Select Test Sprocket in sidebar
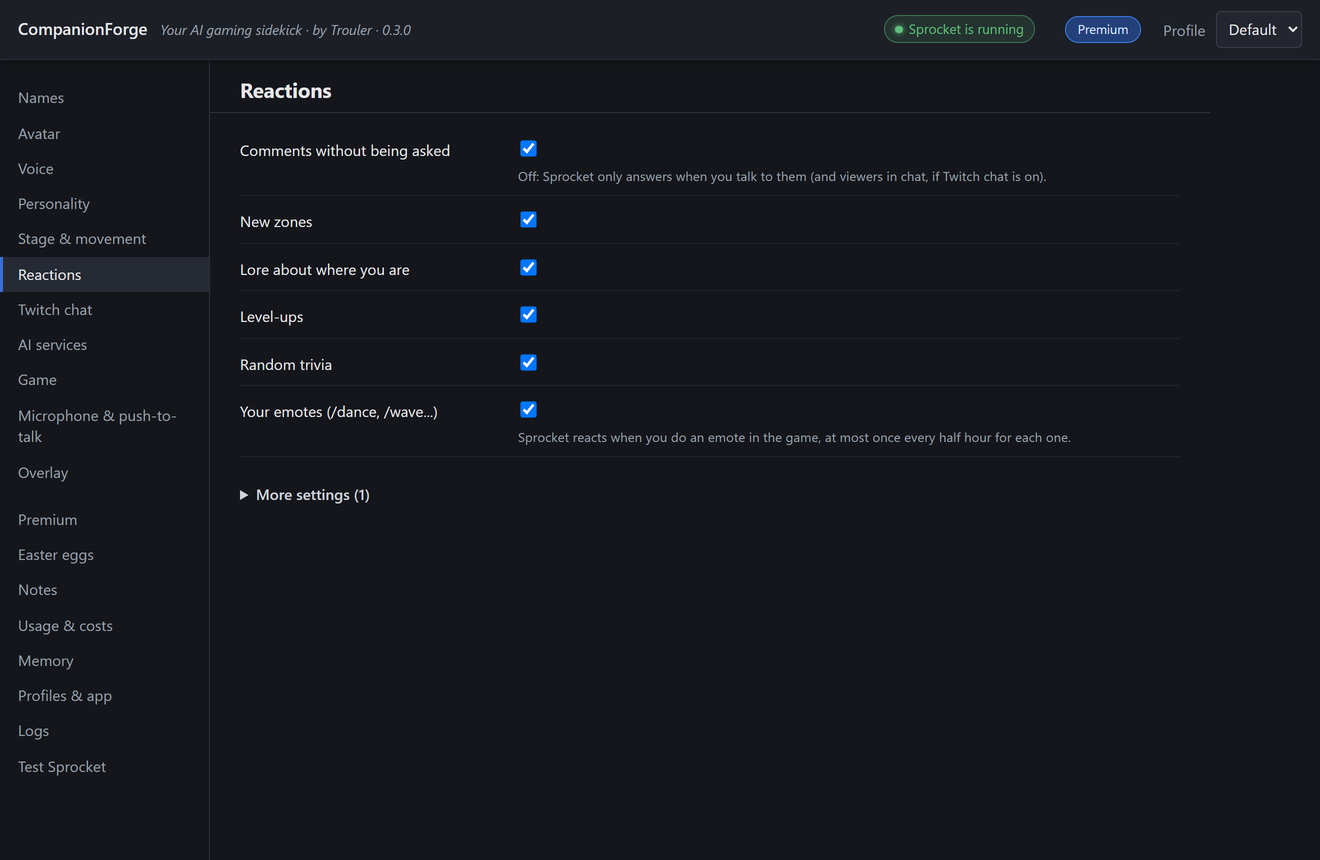The width and height of the screenshot is (1320, 860). pos(104,767)
